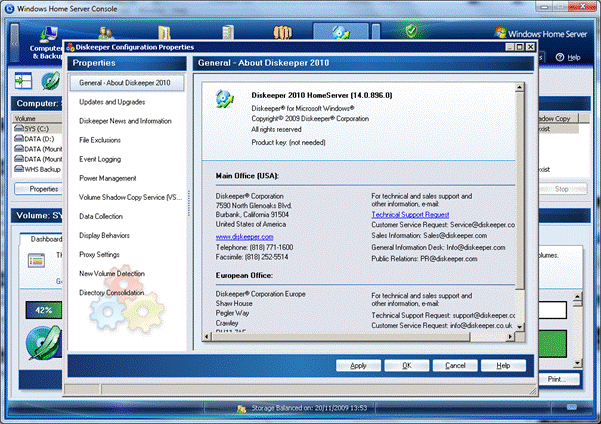The image size is (601, 424).
Task: Click the green shield Network status icon
Action: pos(411,31)
